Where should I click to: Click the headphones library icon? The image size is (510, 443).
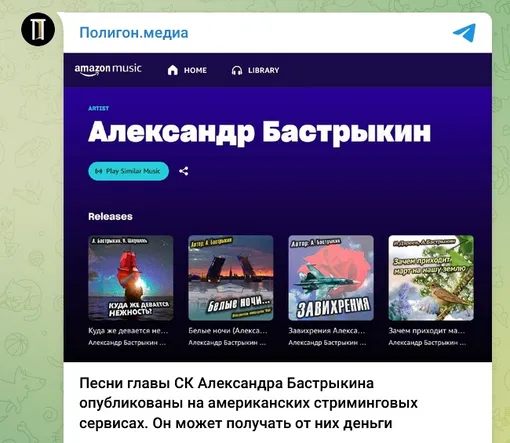pyautogui.click(x=237, y=70)
